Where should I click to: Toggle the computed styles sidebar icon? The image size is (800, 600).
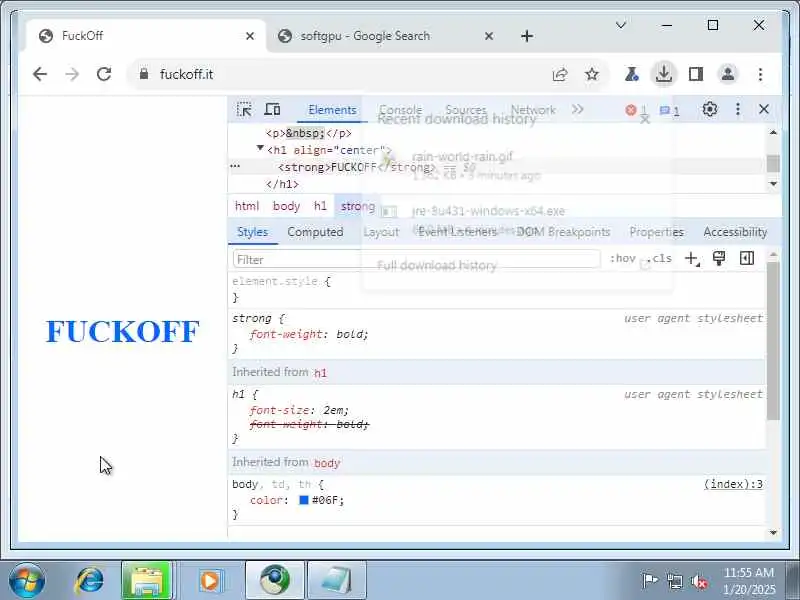point(747,258)
